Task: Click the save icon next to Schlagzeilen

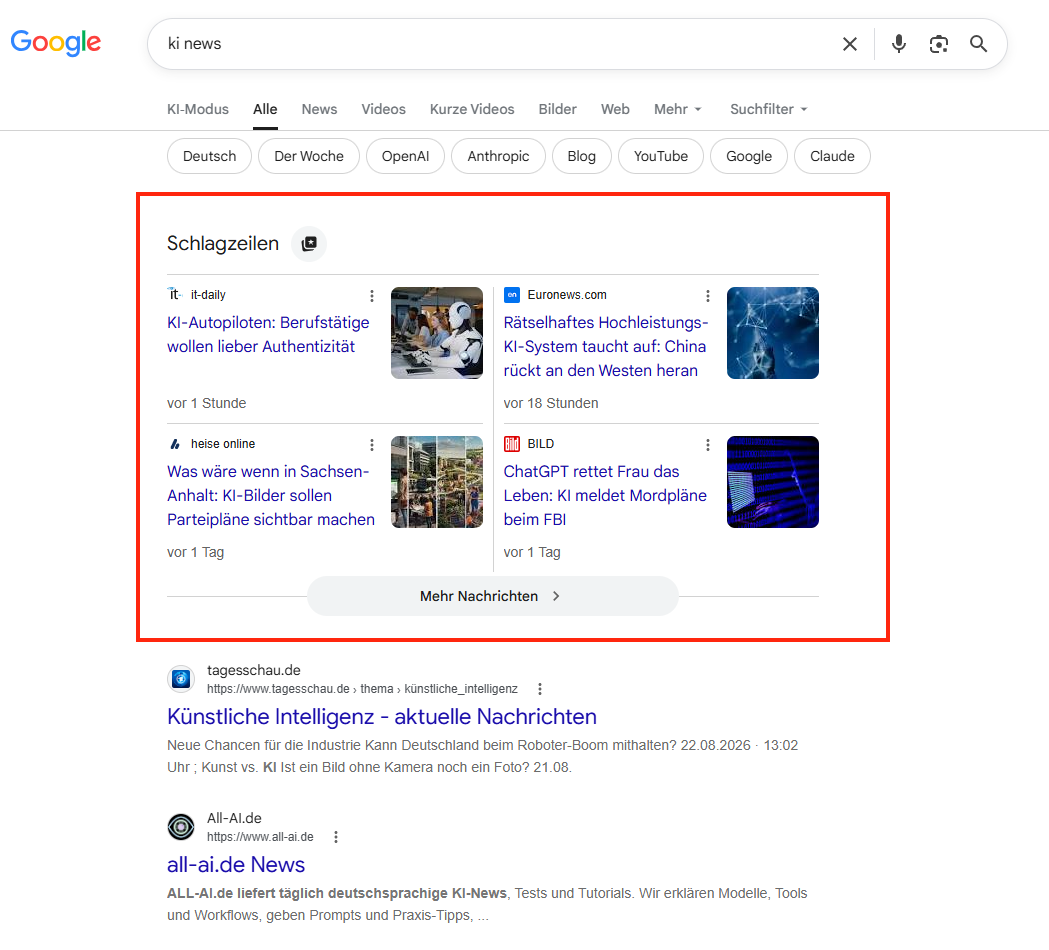Action: 308,244
